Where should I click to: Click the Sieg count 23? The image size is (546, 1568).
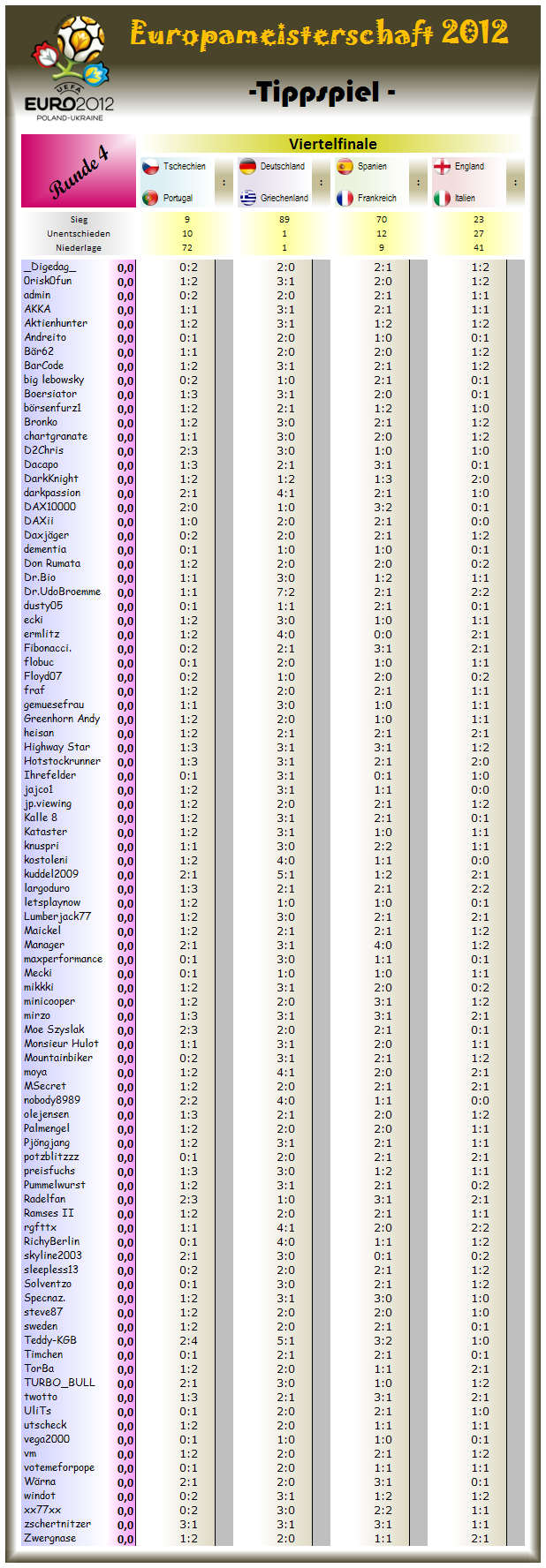click(479, 219)
